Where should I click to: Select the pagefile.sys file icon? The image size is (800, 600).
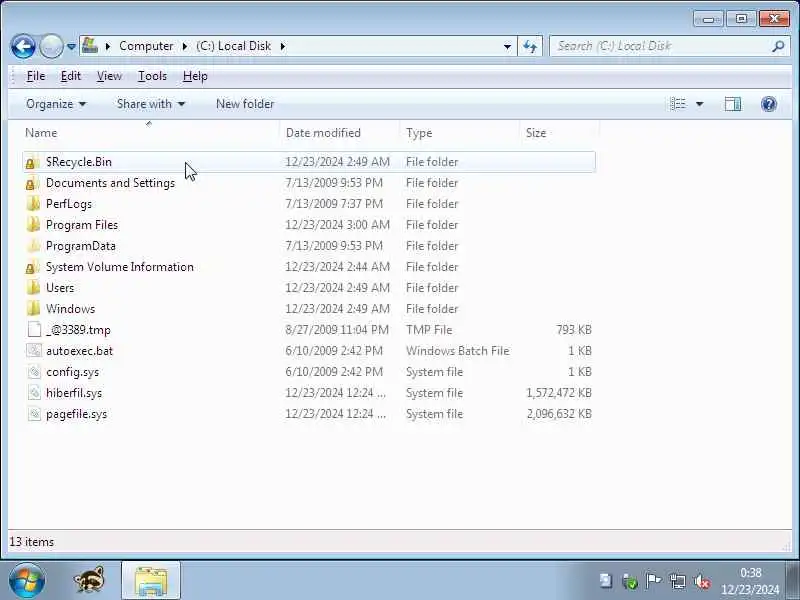[34, 414]
